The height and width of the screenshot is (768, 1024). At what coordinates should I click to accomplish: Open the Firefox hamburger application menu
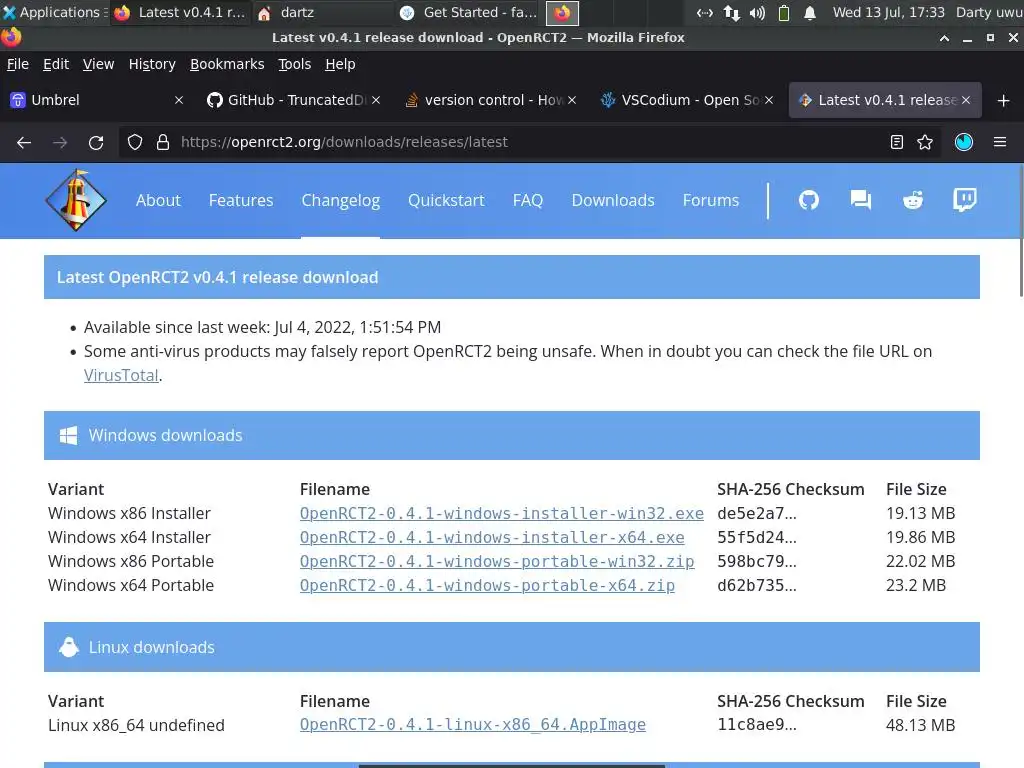click(1000, 142)
